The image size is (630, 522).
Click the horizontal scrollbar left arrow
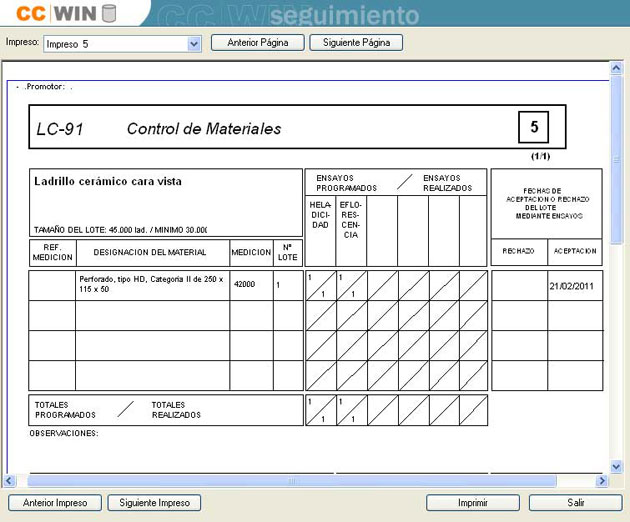[9, 481]
